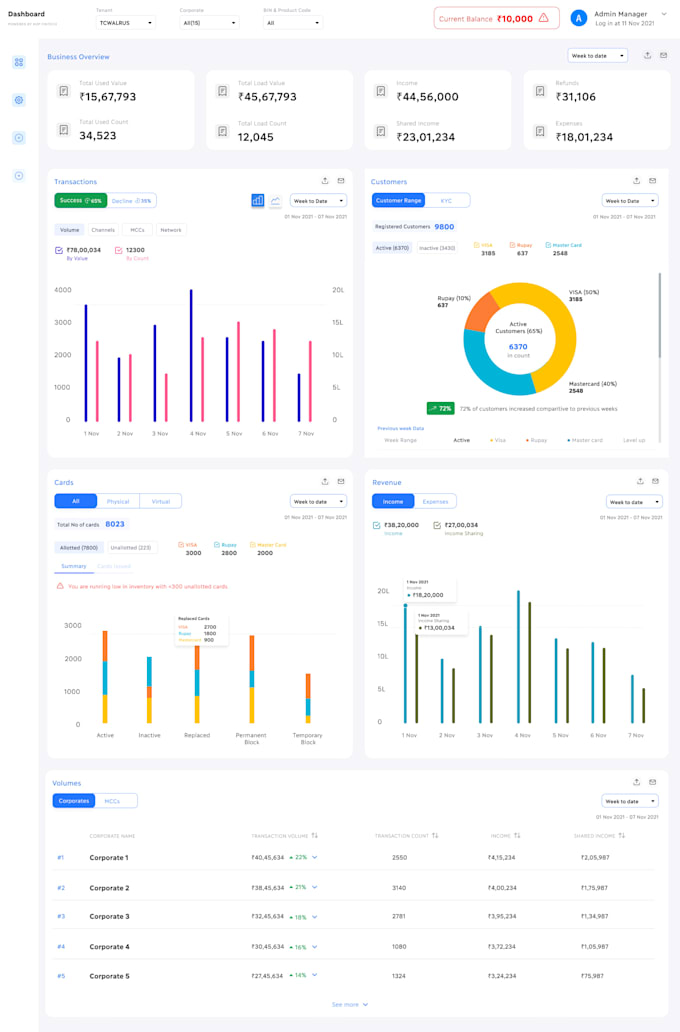Sort the Income column in Volumes
Viewport: 680px width, 1032px height.
pos(517,836)
